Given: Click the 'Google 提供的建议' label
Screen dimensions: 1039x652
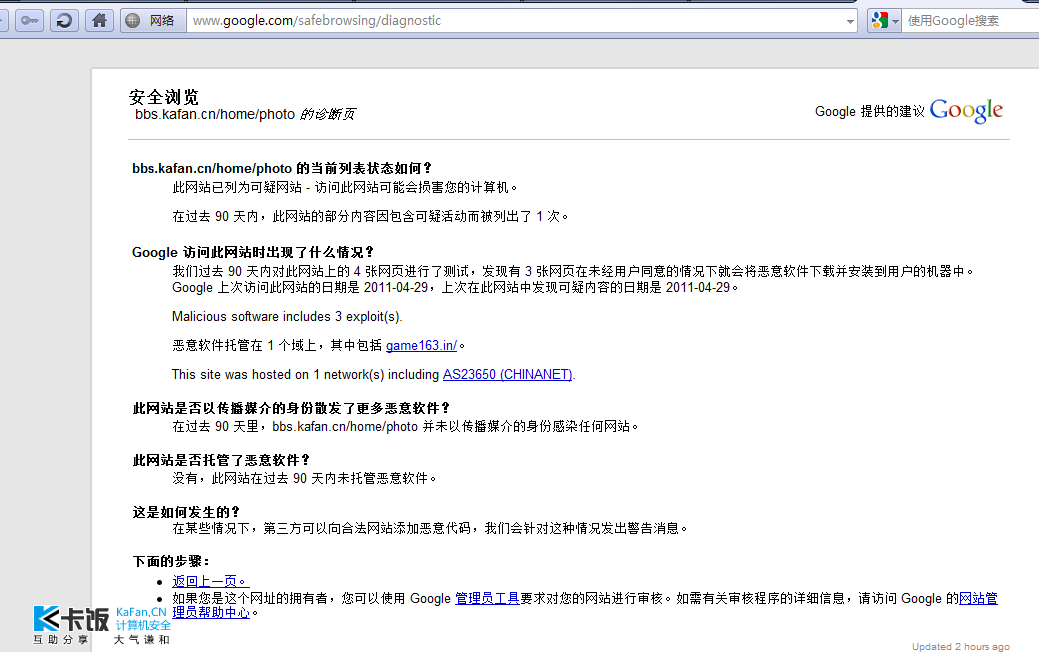Looking at the screenshot, I should click(869, 111).
